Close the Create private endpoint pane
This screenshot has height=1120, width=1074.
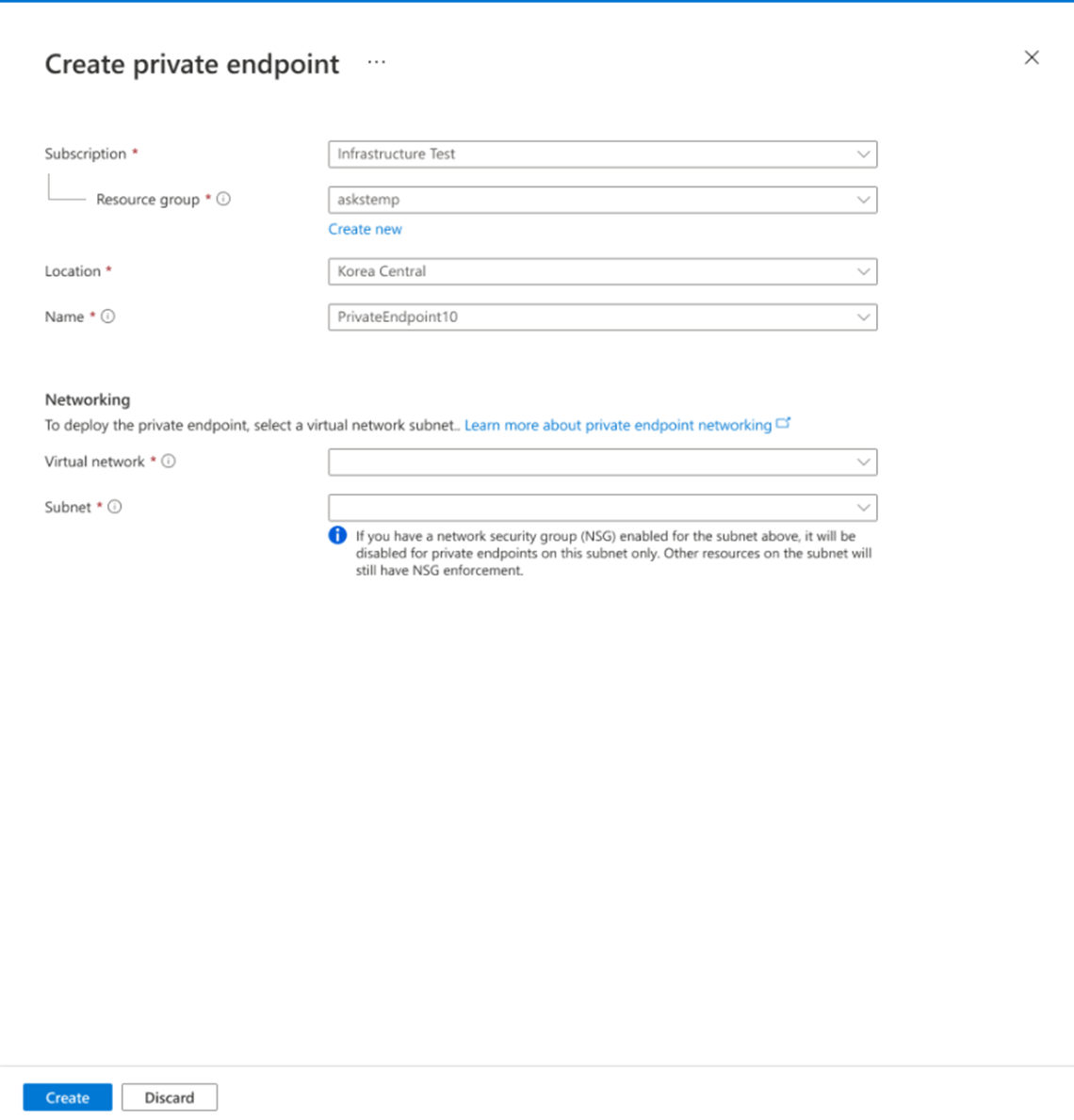pos(1031,57)
